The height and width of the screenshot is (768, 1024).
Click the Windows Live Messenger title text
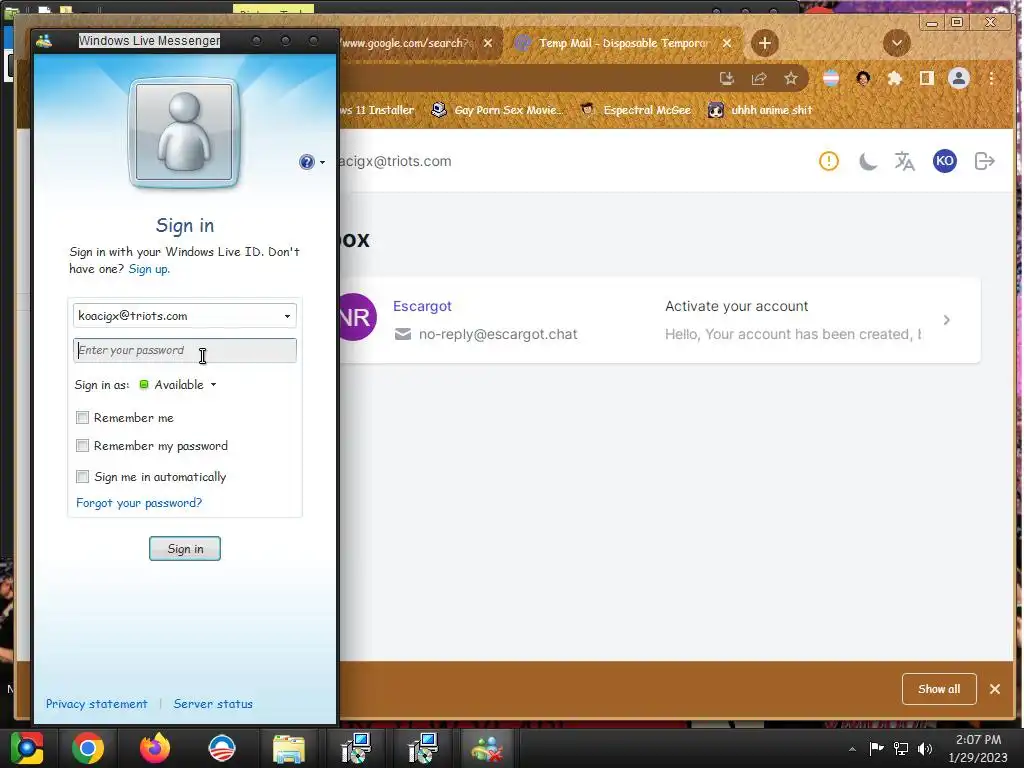[150, 40]
